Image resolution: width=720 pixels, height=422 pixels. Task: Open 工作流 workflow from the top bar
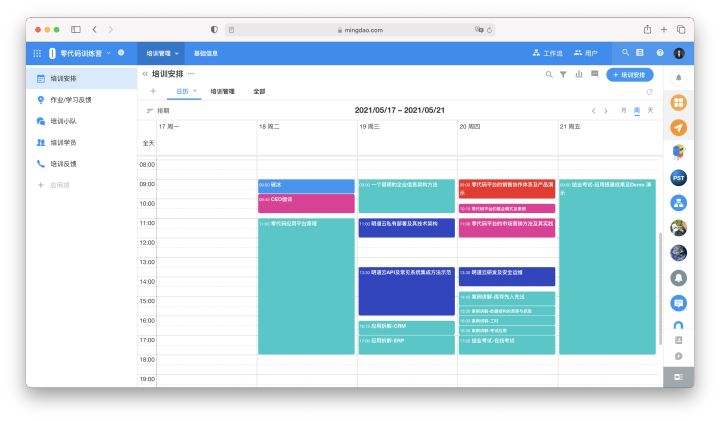point(547,53)
